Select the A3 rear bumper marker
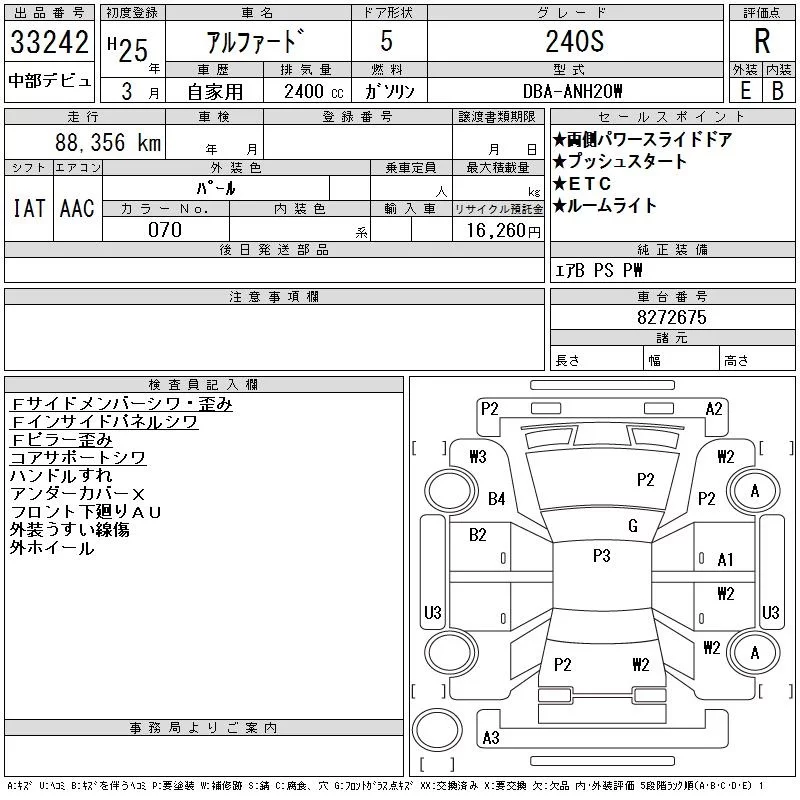Image resolution: width=800 pixels, height=800 pixels. (x=490, y=738)
